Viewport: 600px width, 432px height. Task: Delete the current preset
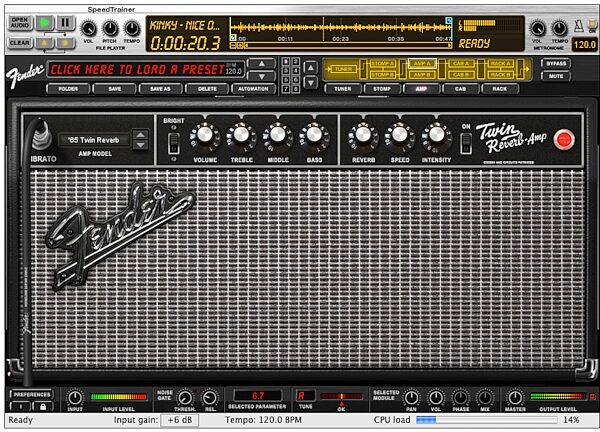(x=207, y=89)
